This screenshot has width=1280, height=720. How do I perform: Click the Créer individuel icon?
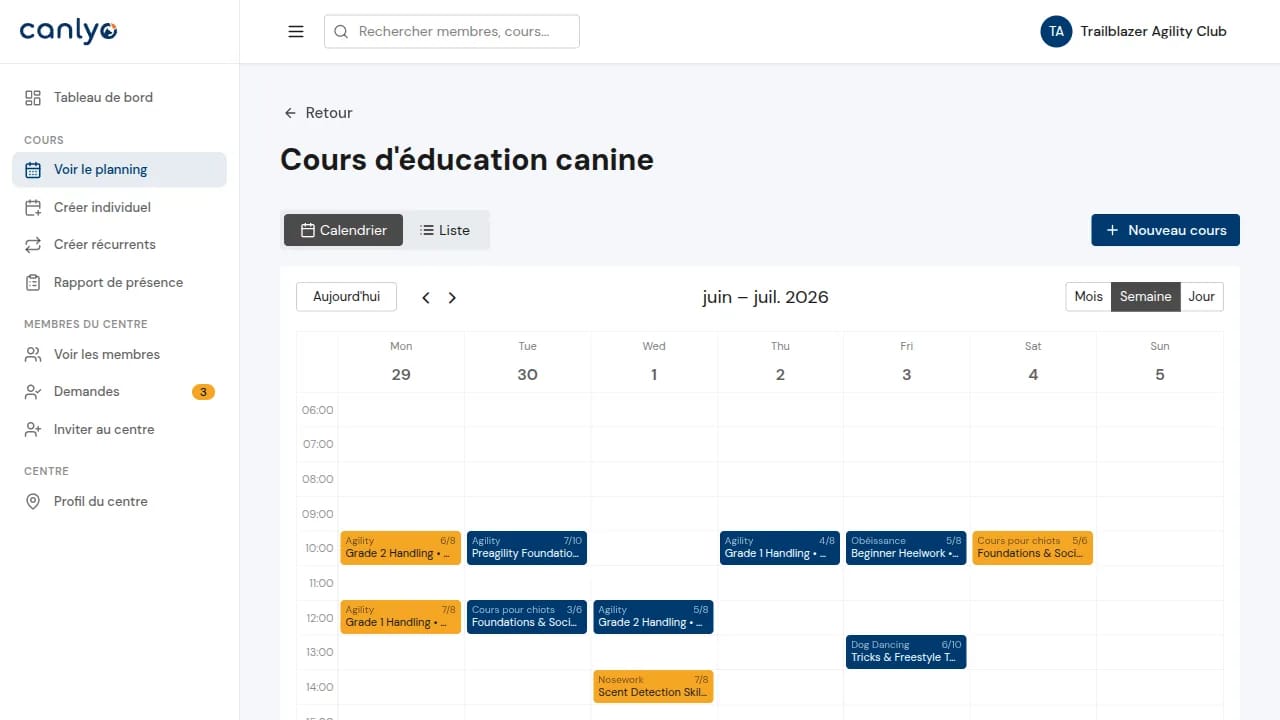click(33, 207)
